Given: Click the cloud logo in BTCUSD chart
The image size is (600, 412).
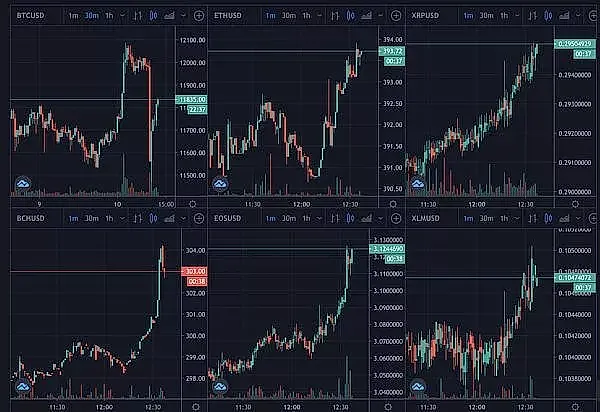Looking at the screenshot, I should 23,184.
